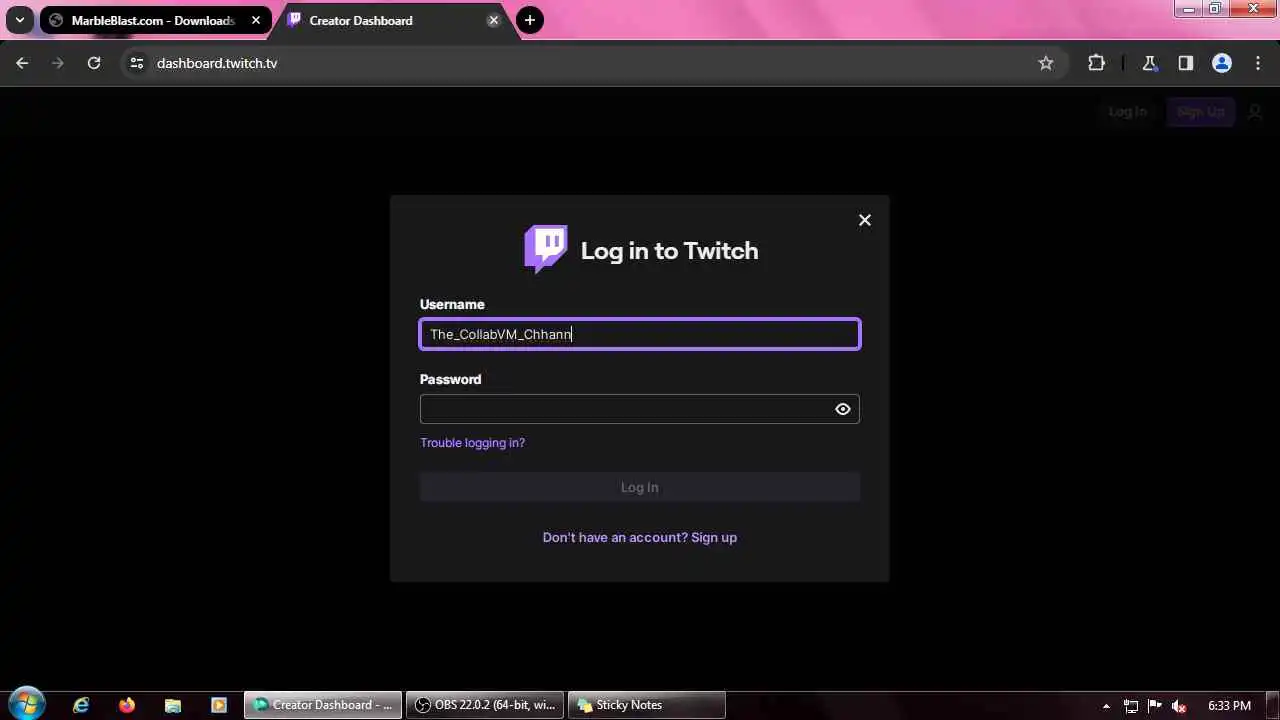Image resolution: width=1280 pixels, height=720 pixels.
Task: Reload the current page
Action: (94, 63)
